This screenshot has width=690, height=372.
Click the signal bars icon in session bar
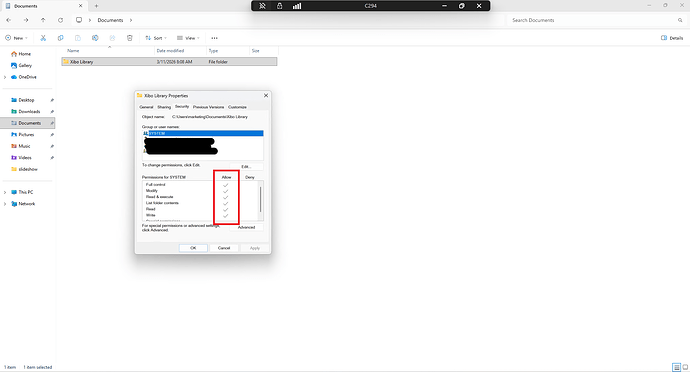pyautogui.click(x=297, y=6)
